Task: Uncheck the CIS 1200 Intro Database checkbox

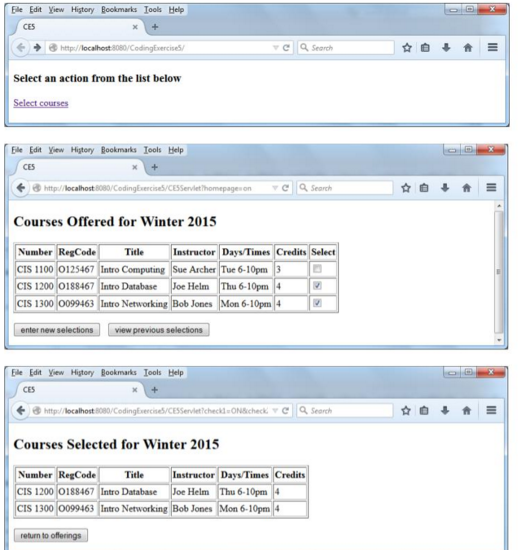Action: point(317,286)
